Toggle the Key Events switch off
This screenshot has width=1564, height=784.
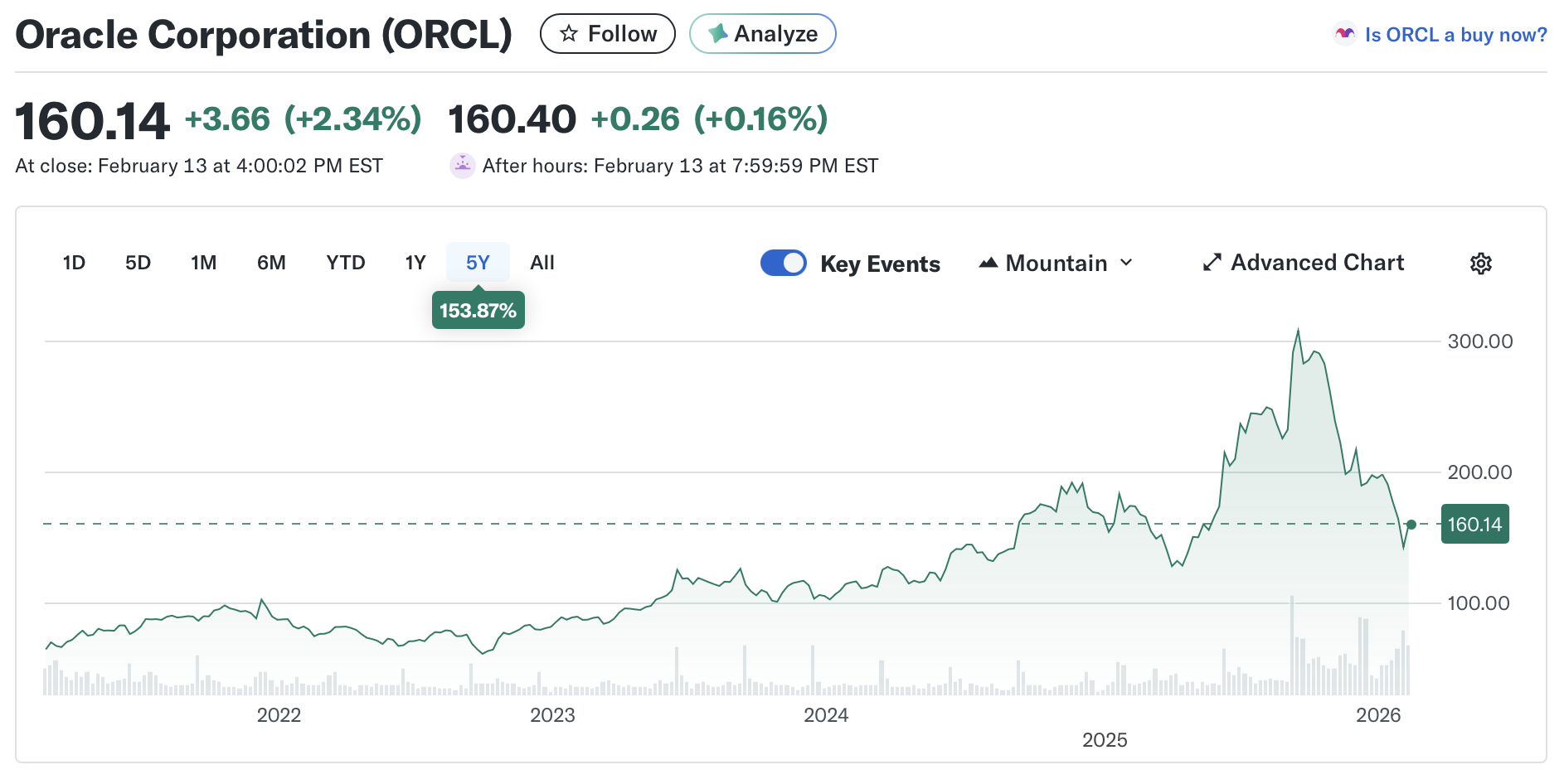783,263
